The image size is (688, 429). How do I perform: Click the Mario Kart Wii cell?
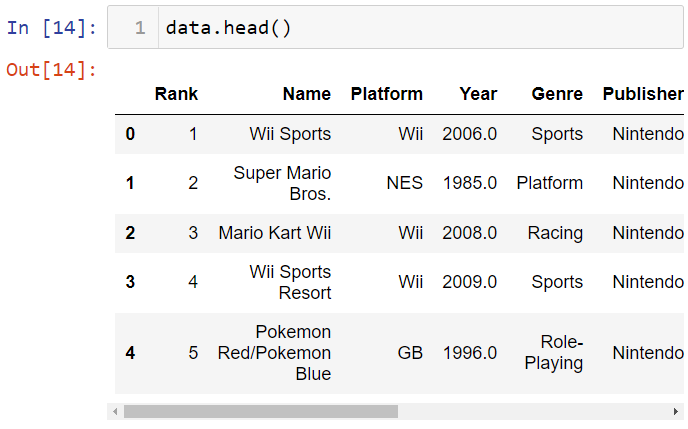pos(275,233)
